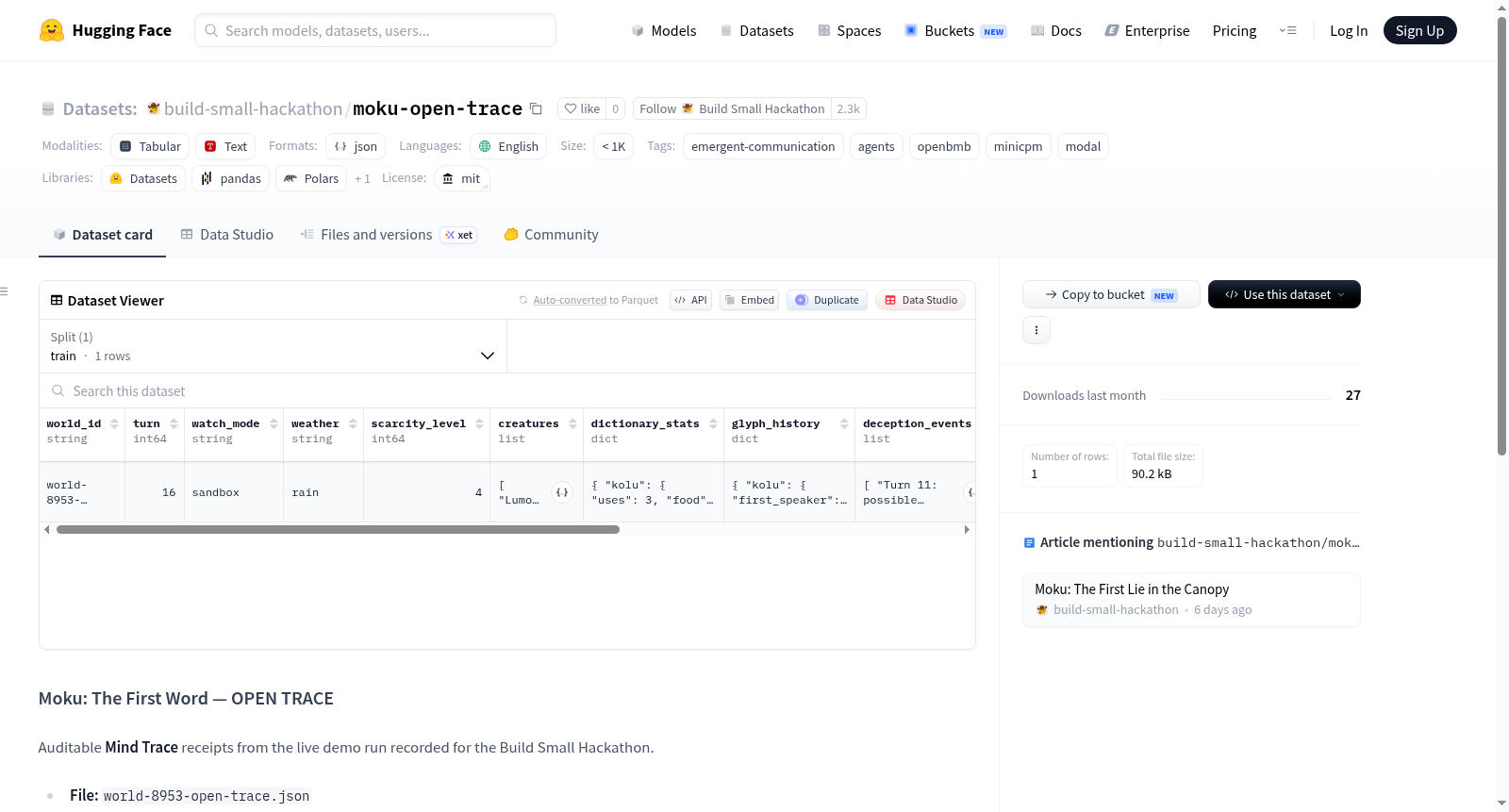
Task: Click the Hugging Face logo icon
Action: [x=52, y=30]
